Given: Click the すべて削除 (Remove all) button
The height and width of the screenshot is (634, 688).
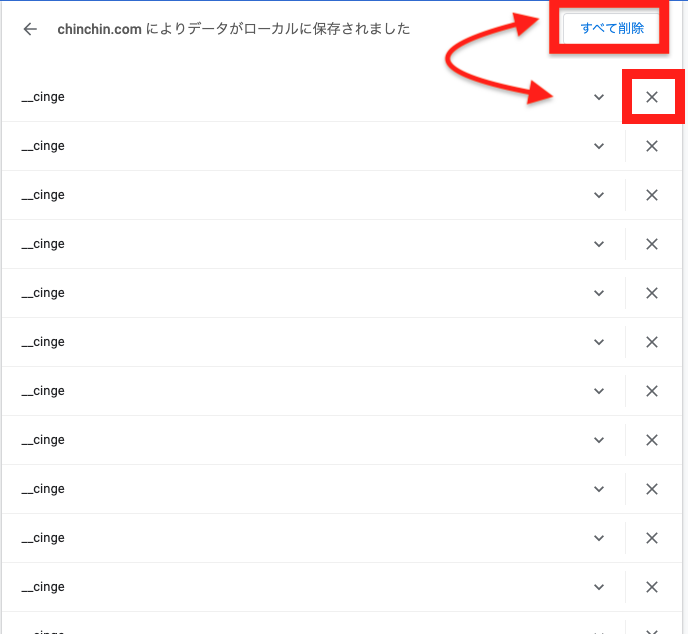Looking at the screenshot, I should (x=612, y=29).
